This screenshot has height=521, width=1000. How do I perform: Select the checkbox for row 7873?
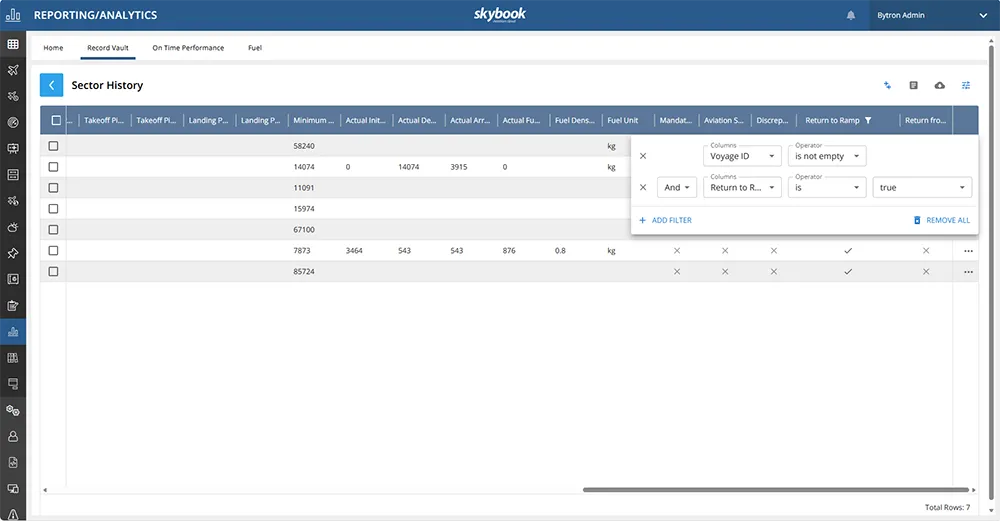click(54, 251)
